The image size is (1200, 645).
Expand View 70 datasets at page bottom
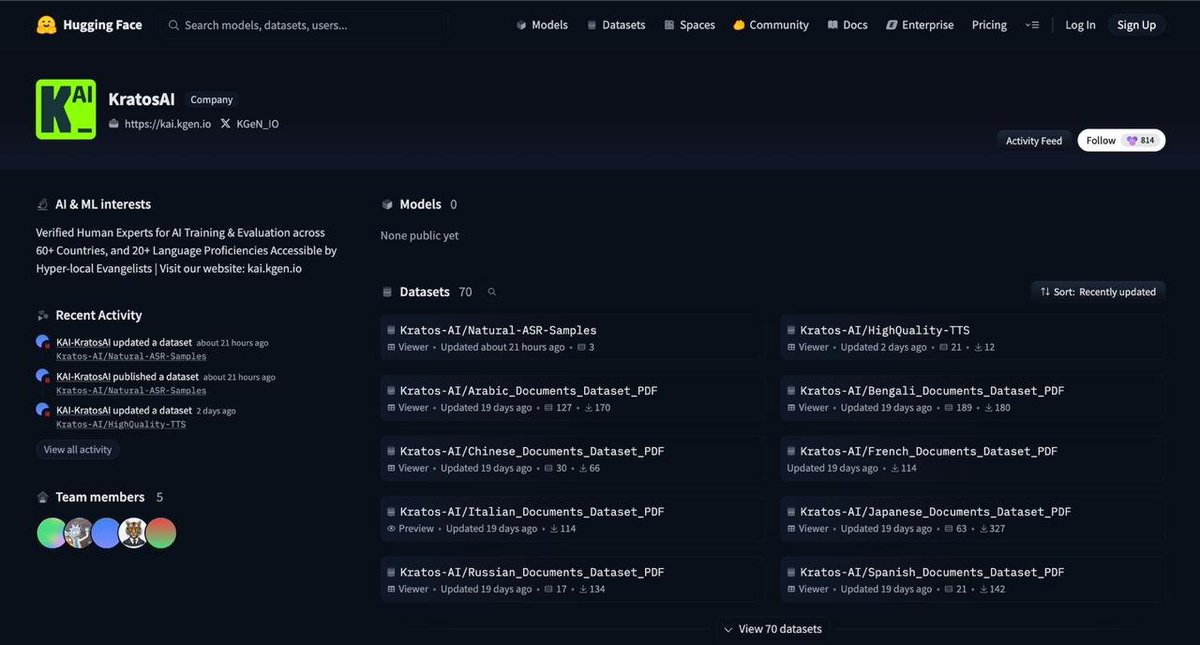coord(773,628)
